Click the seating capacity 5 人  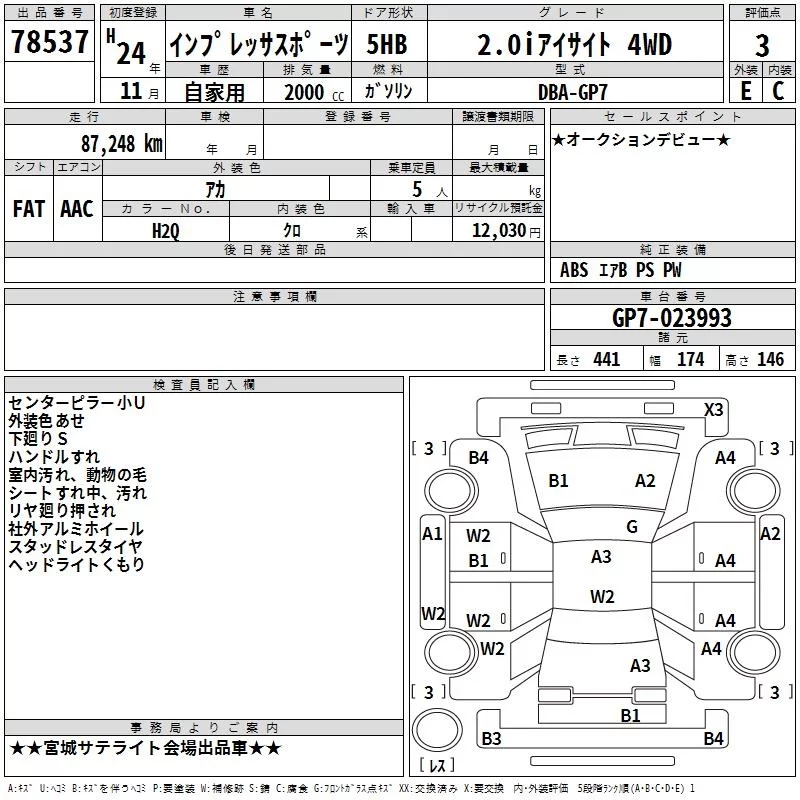[429, 190]
